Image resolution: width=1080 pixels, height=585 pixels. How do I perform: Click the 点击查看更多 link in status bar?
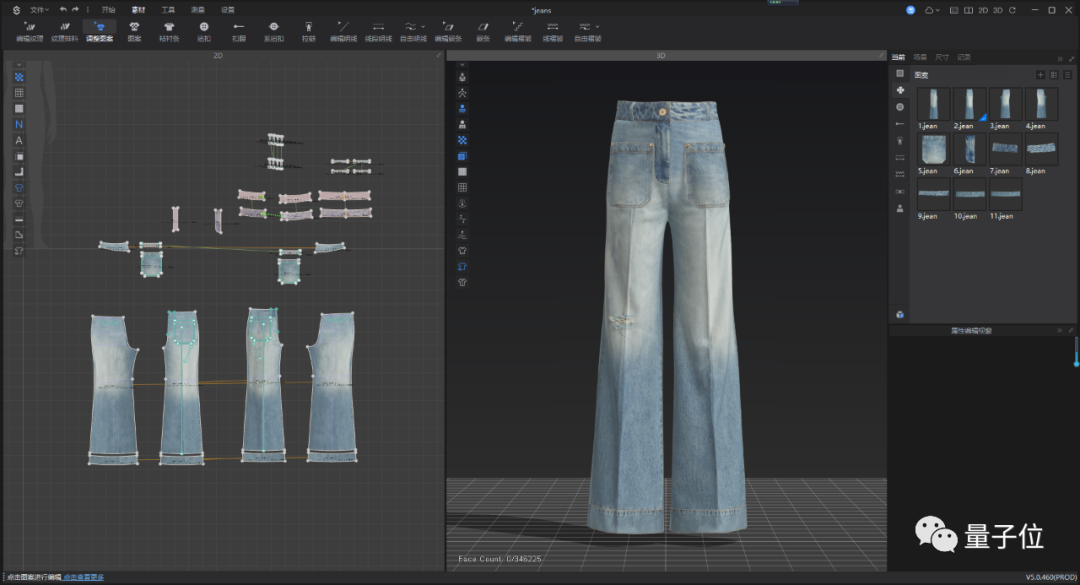pos(84,578)
